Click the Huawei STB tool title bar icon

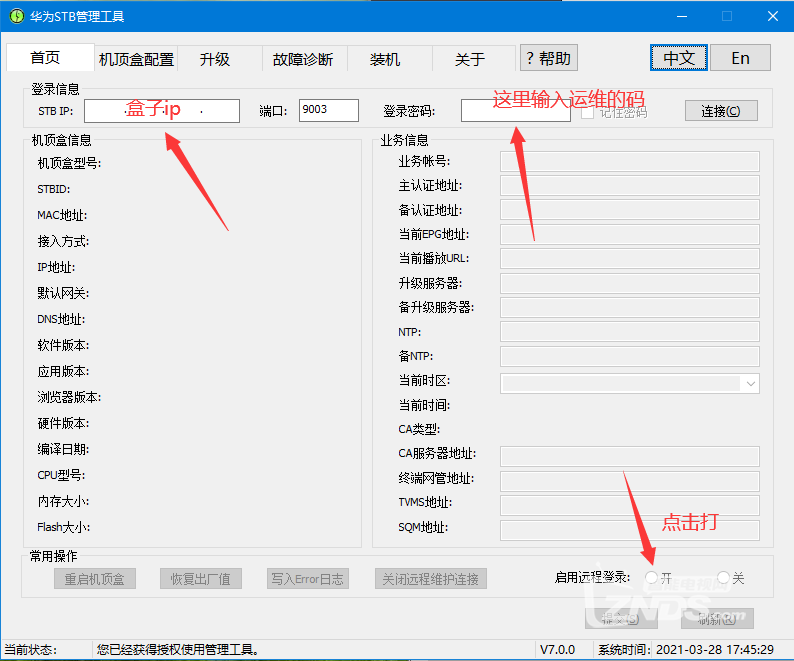point(17,16)
